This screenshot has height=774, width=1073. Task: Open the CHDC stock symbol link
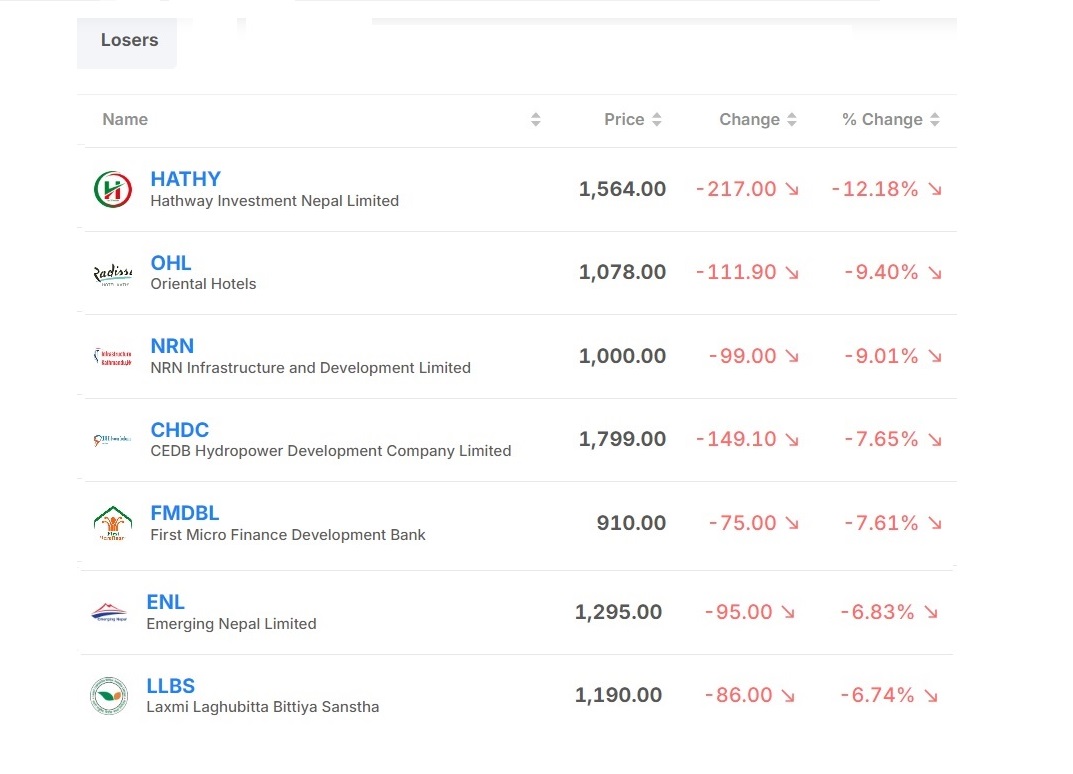pos(180,430)
